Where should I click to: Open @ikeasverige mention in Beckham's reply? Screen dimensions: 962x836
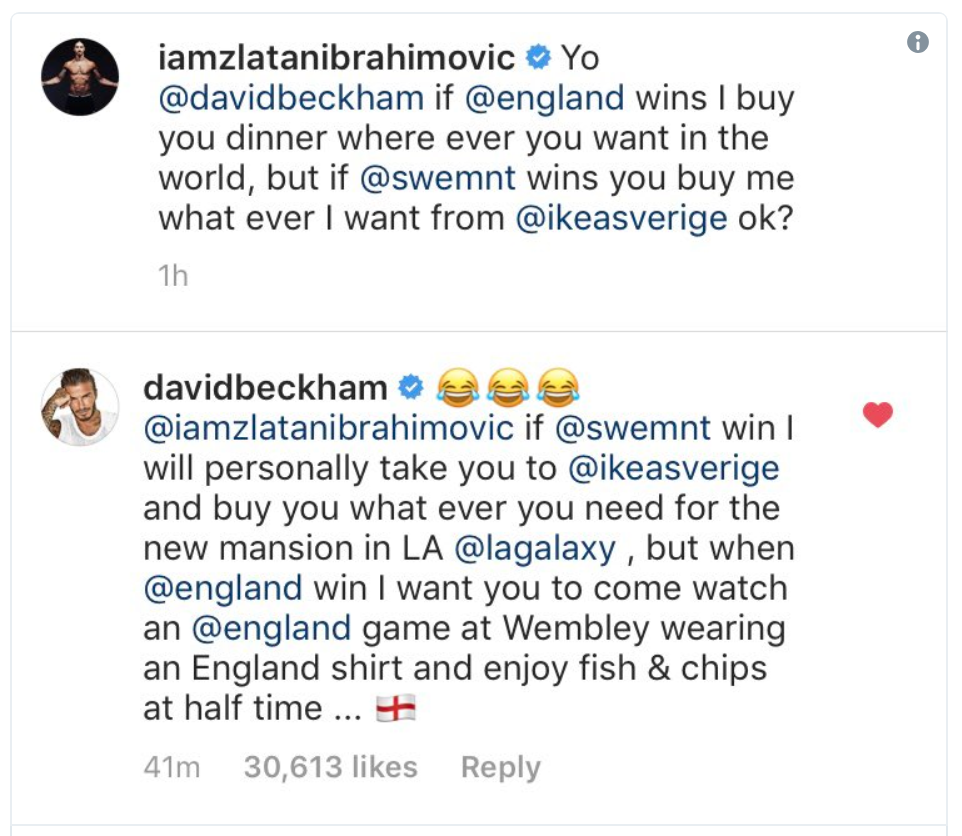point(664,468)
